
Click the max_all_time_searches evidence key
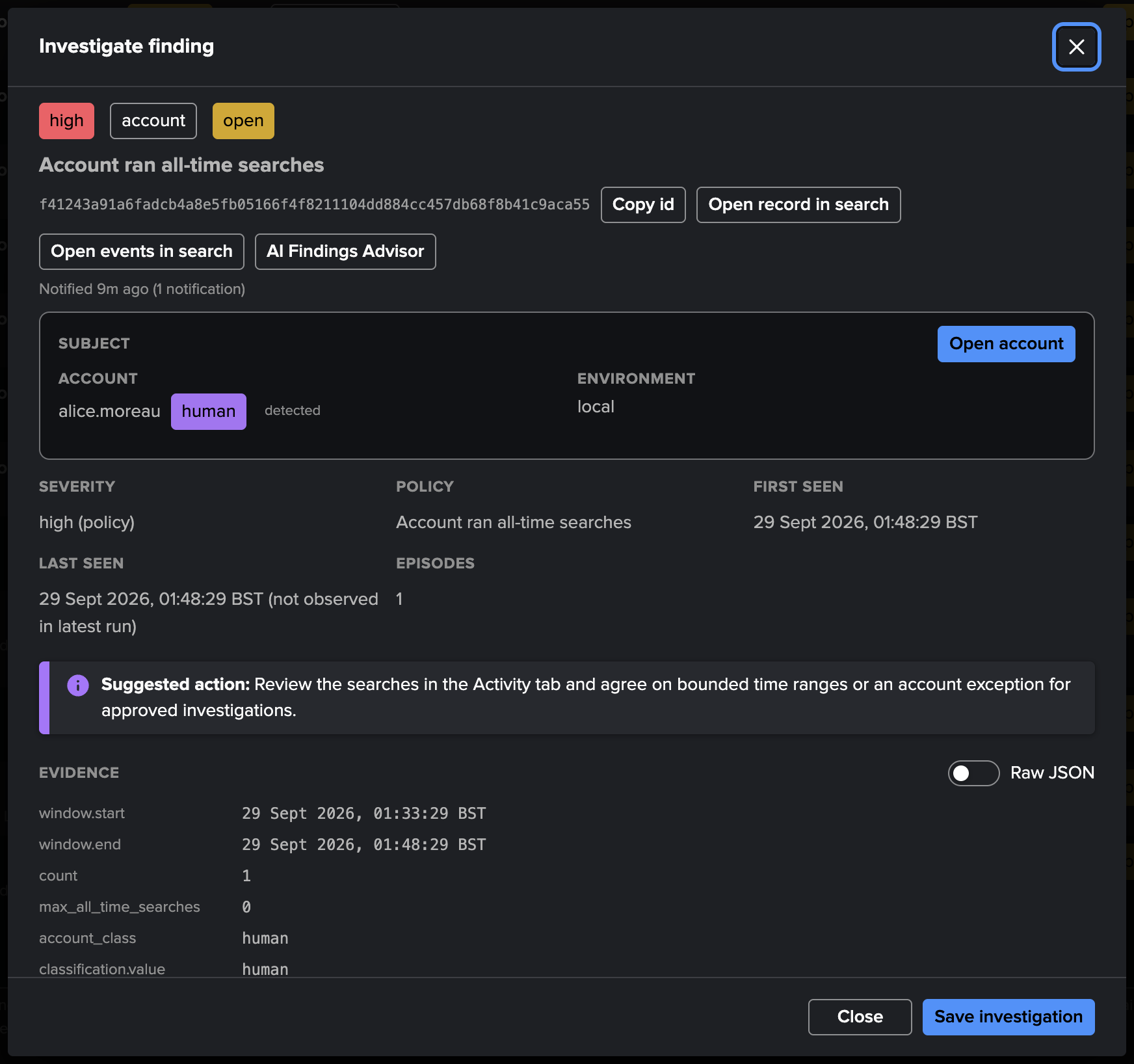click(120, 907)
